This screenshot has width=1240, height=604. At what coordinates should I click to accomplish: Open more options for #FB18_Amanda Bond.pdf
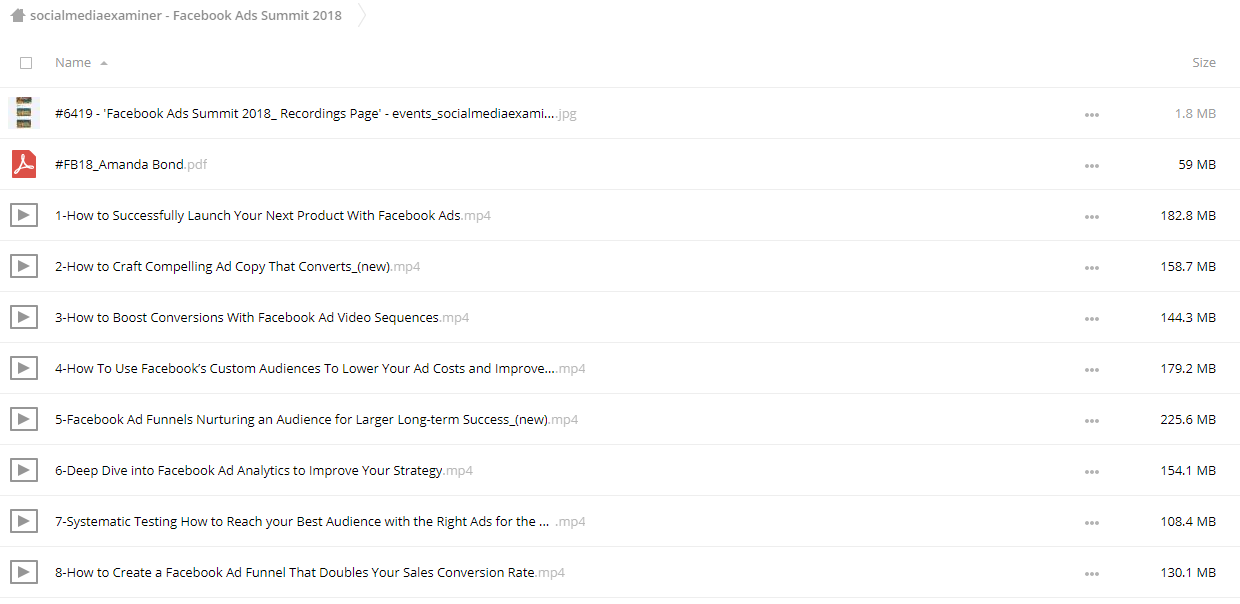[1092, 166]
